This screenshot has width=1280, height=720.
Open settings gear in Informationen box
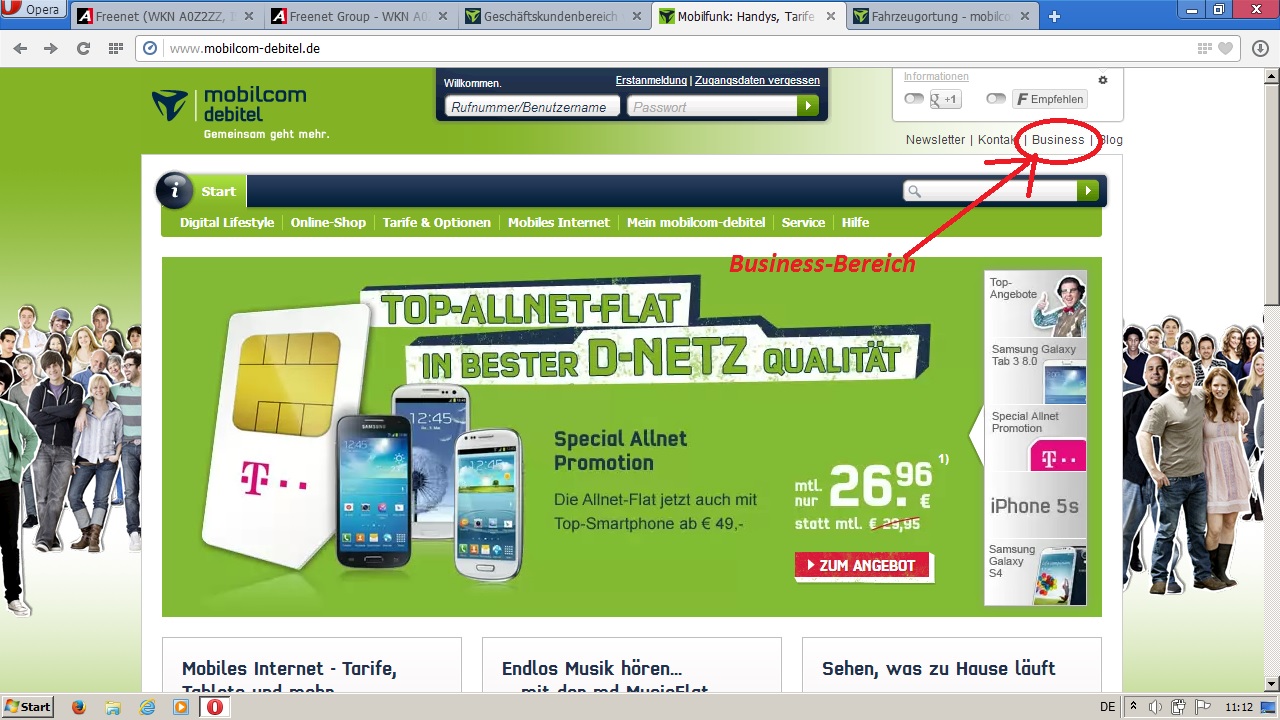[1103, 80]
